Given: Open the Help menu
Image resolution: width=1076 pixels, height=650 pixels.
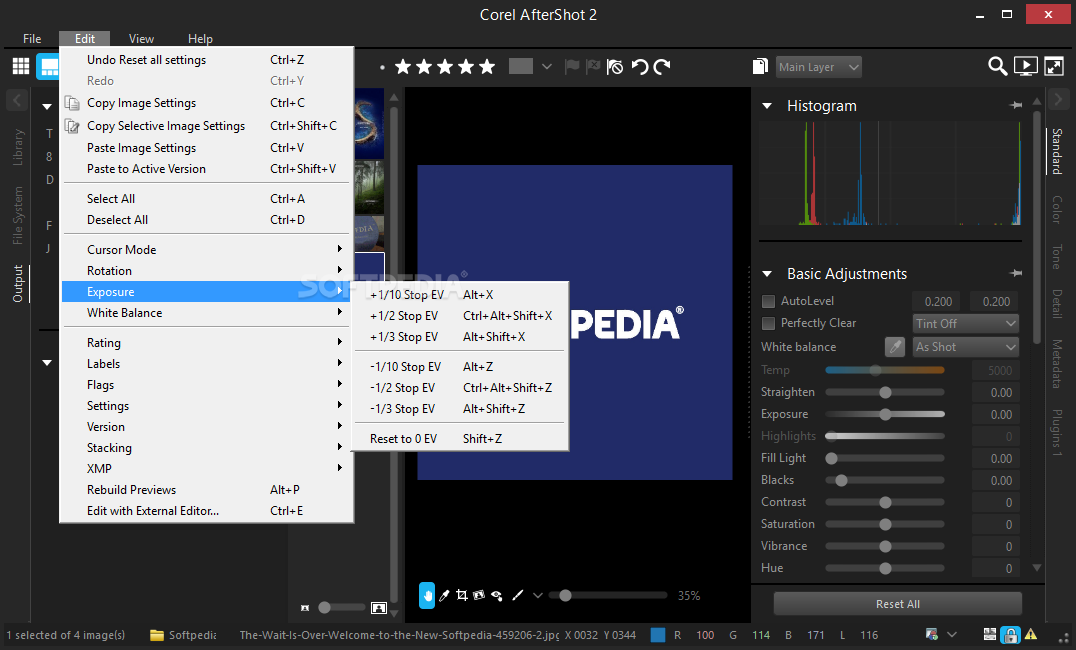Looking at the screenshot, I should click(200, 38).
